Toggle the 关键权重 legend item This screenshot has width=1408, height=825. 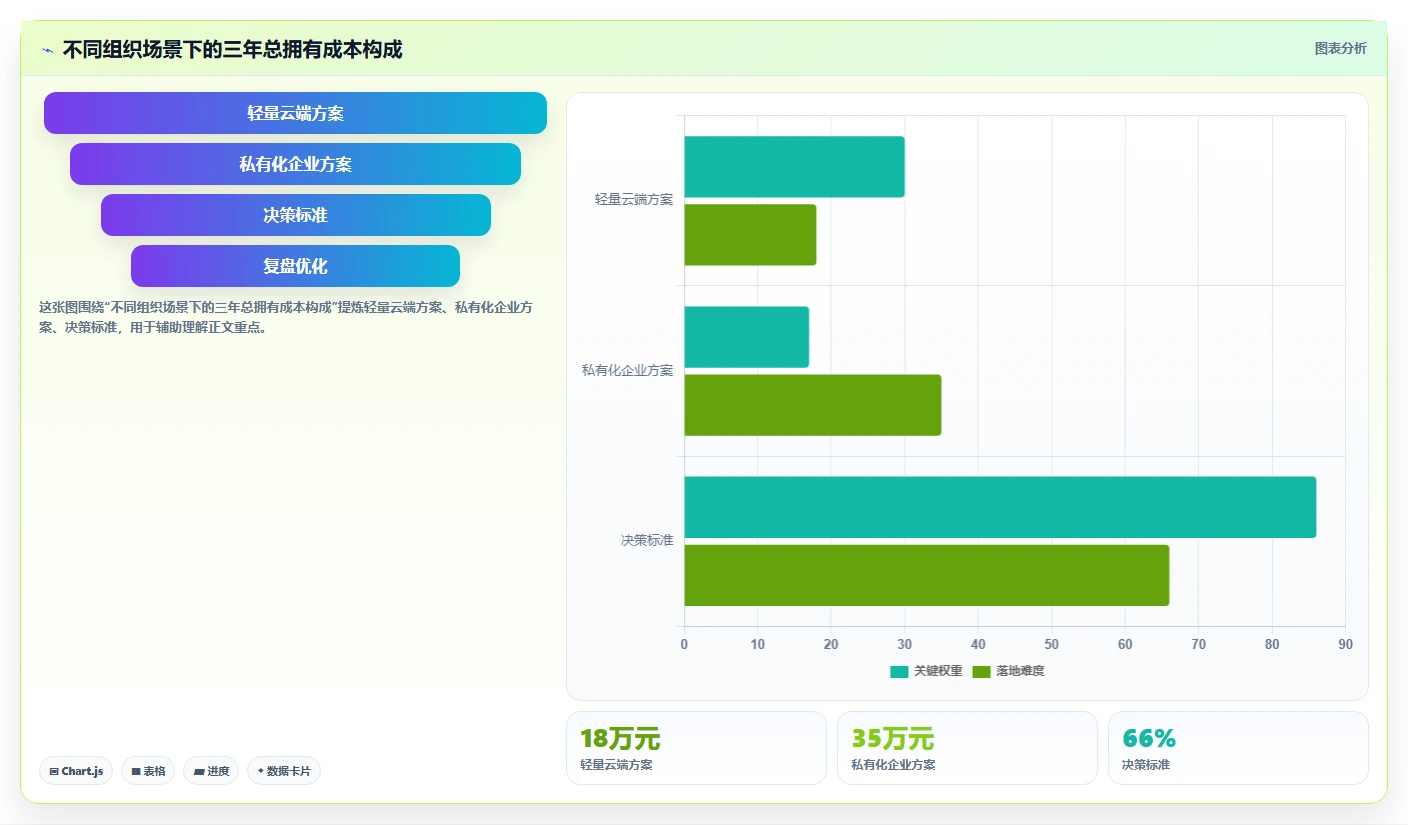(926, 671)
